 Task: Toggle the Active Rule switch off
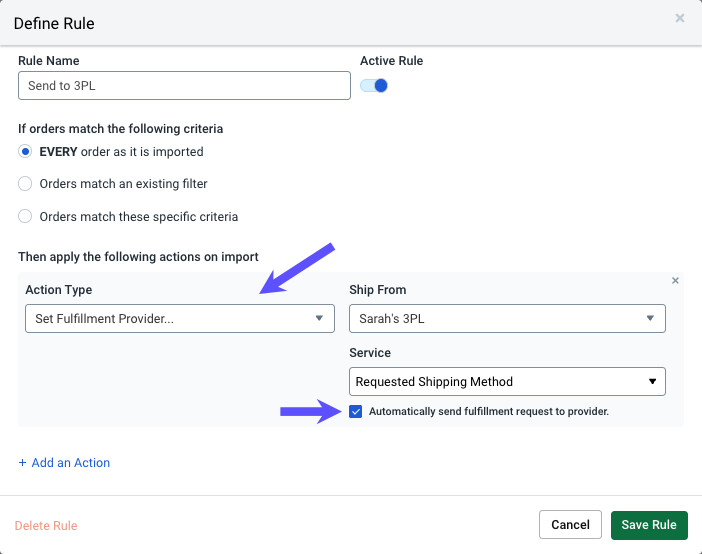click(374, 86)
